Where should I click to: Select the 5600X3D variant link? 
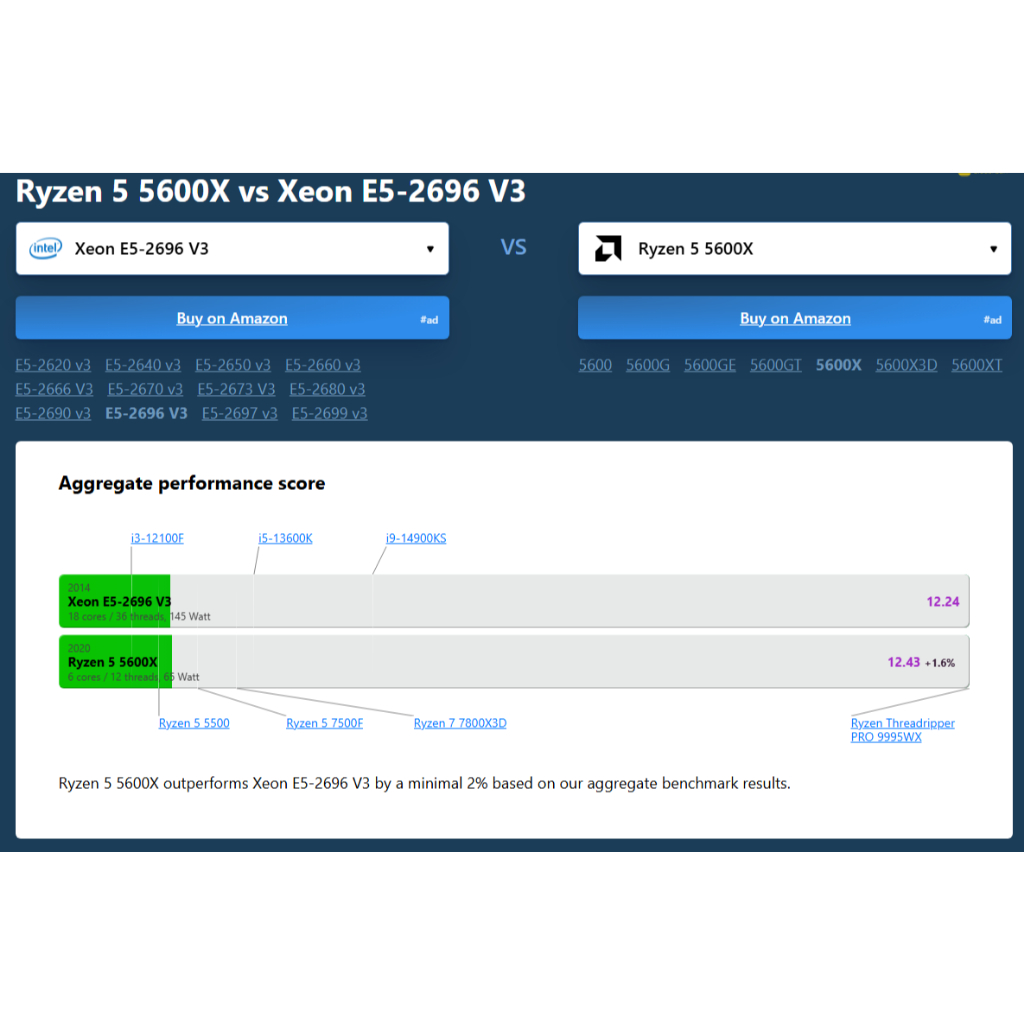906,365
